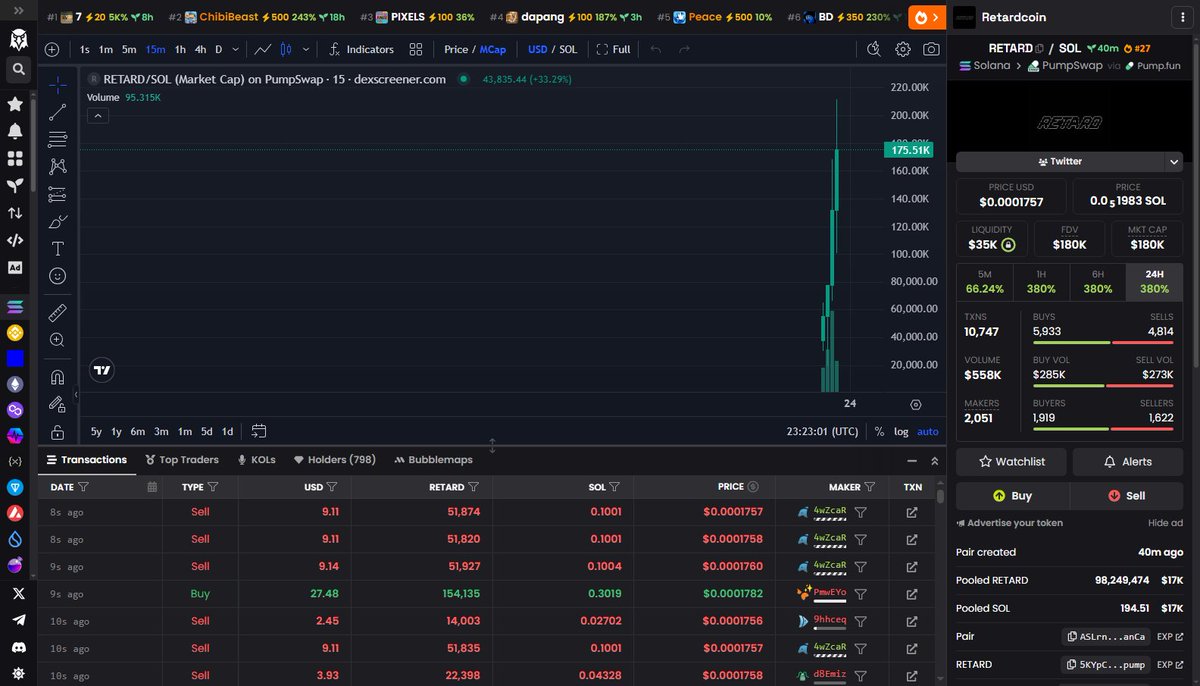Set chart range to 5d
1200x686 pixels.
[x=206, y=432]
